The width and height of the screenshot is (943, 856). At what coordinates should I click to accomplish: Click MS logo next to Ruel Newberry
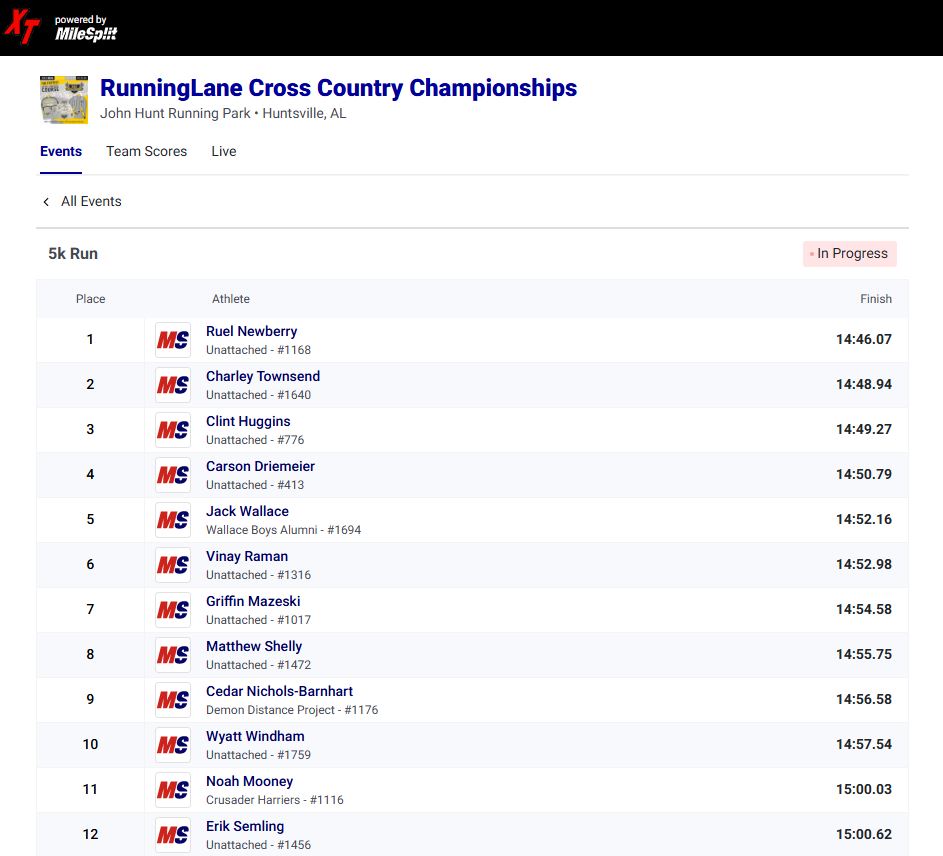tap(173, 340)
